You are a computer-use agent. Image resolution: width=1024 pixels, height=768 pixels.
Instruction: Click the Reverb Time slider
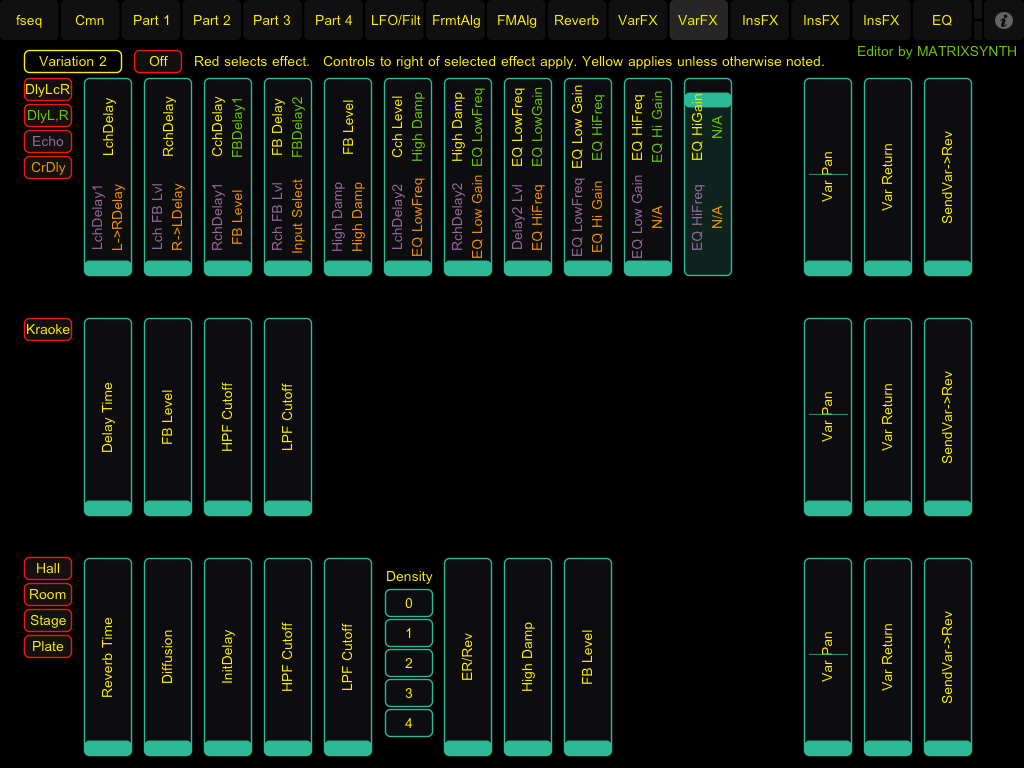tap(108, 657)
